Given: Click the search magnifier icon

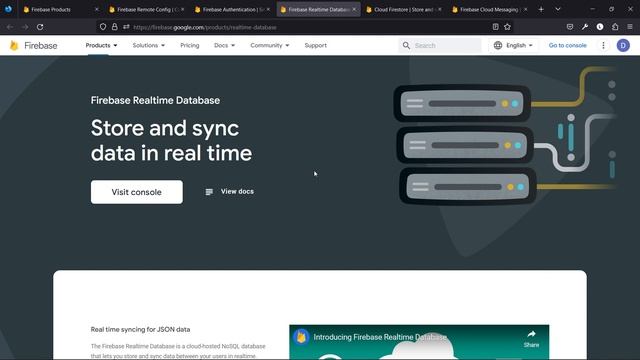Looking at the screenshot, I should 406,45.
